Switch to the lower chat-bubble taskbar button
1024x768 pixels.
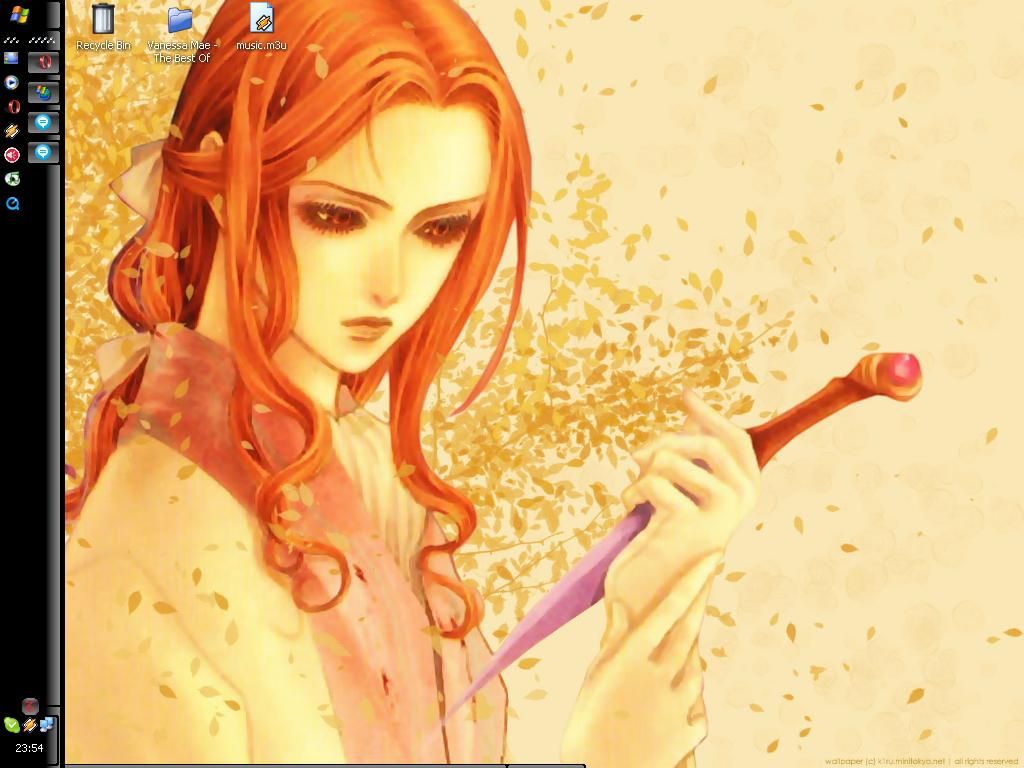pos(44,153)
